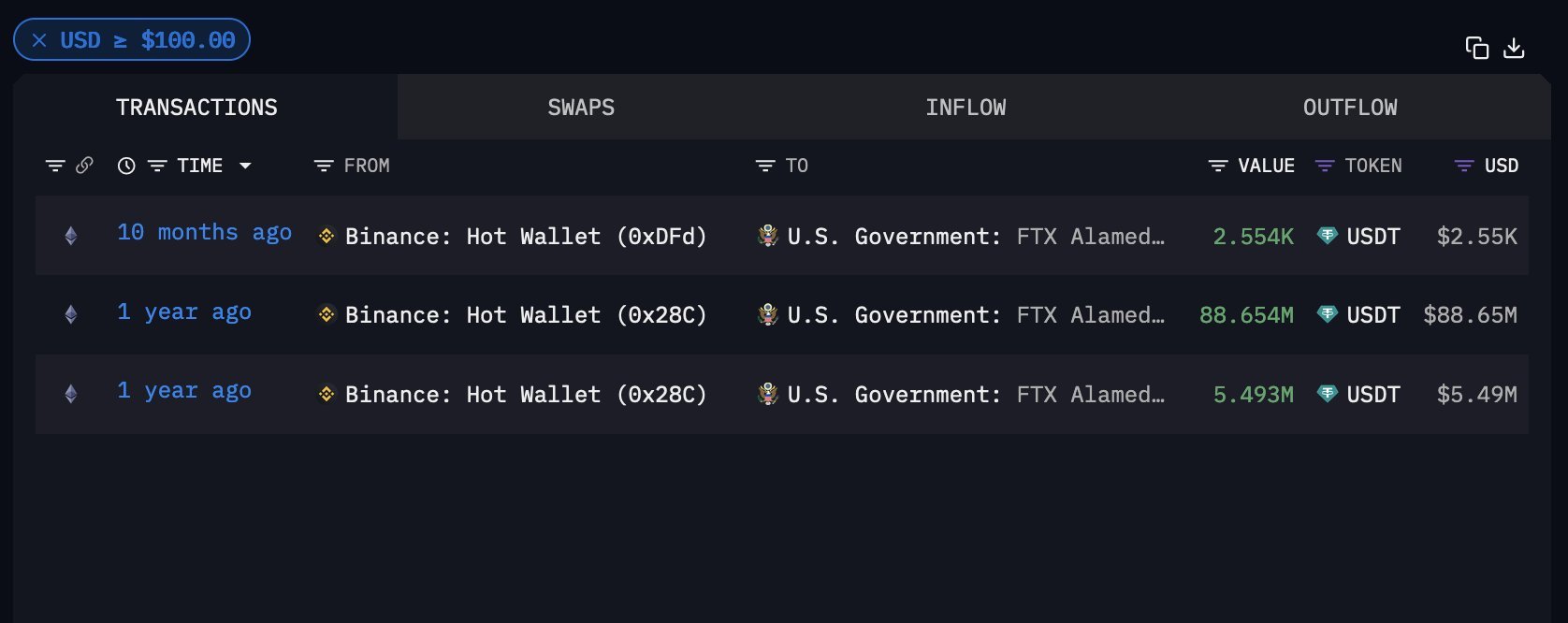Open the TO column filter

pyautogui.click(x=765, y=166)
